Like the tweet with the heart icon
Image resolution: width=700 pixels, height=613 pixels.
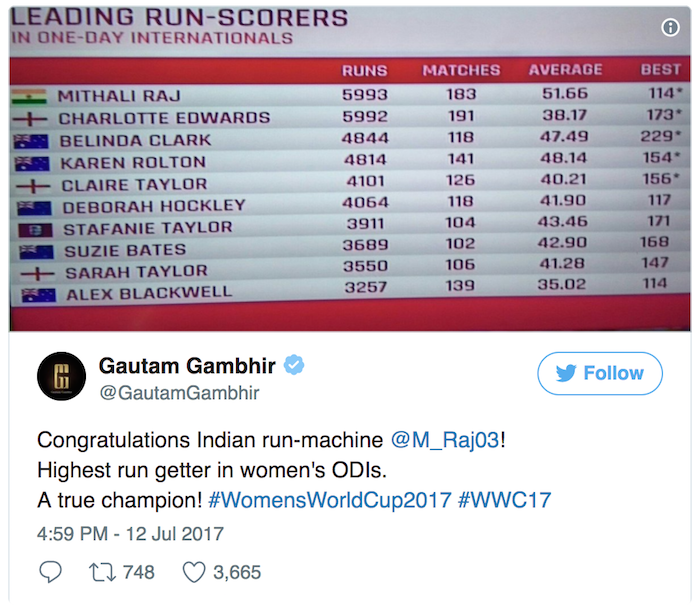coord(193,571)
